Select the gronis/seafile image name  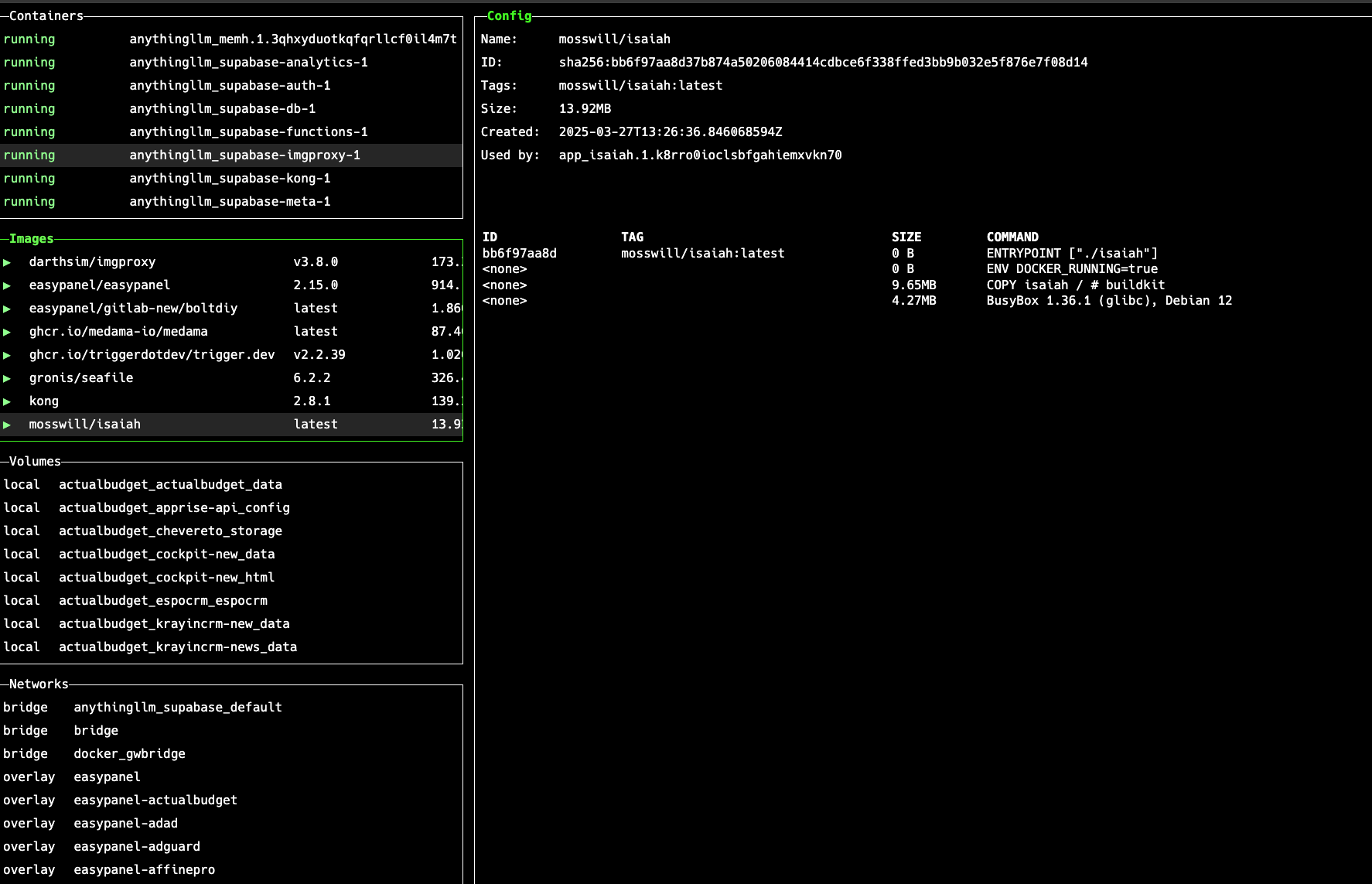81,378
